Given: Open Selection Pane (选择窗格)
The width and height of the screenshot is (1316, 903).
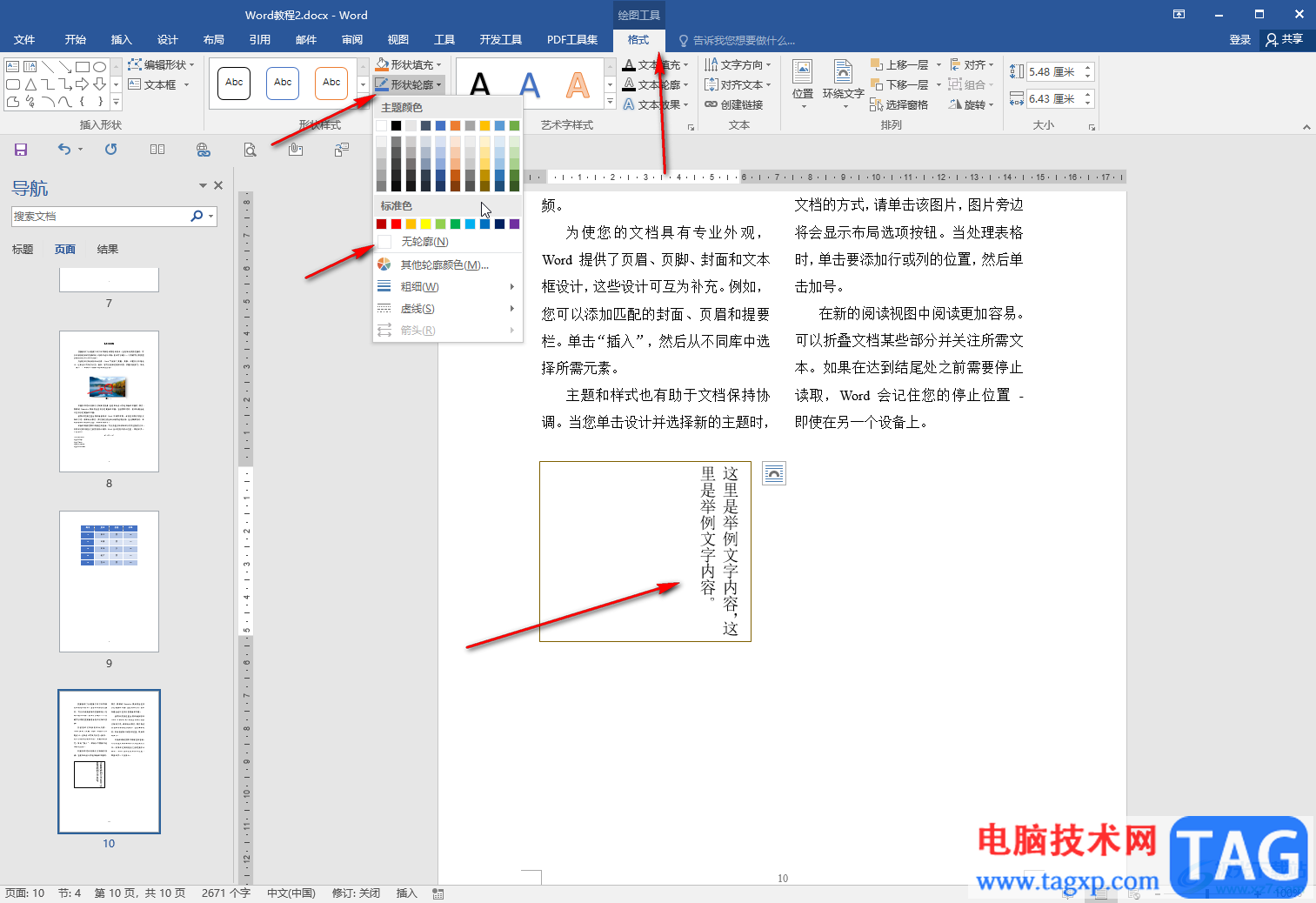Looking at the screenshot, I should [898, 104].
